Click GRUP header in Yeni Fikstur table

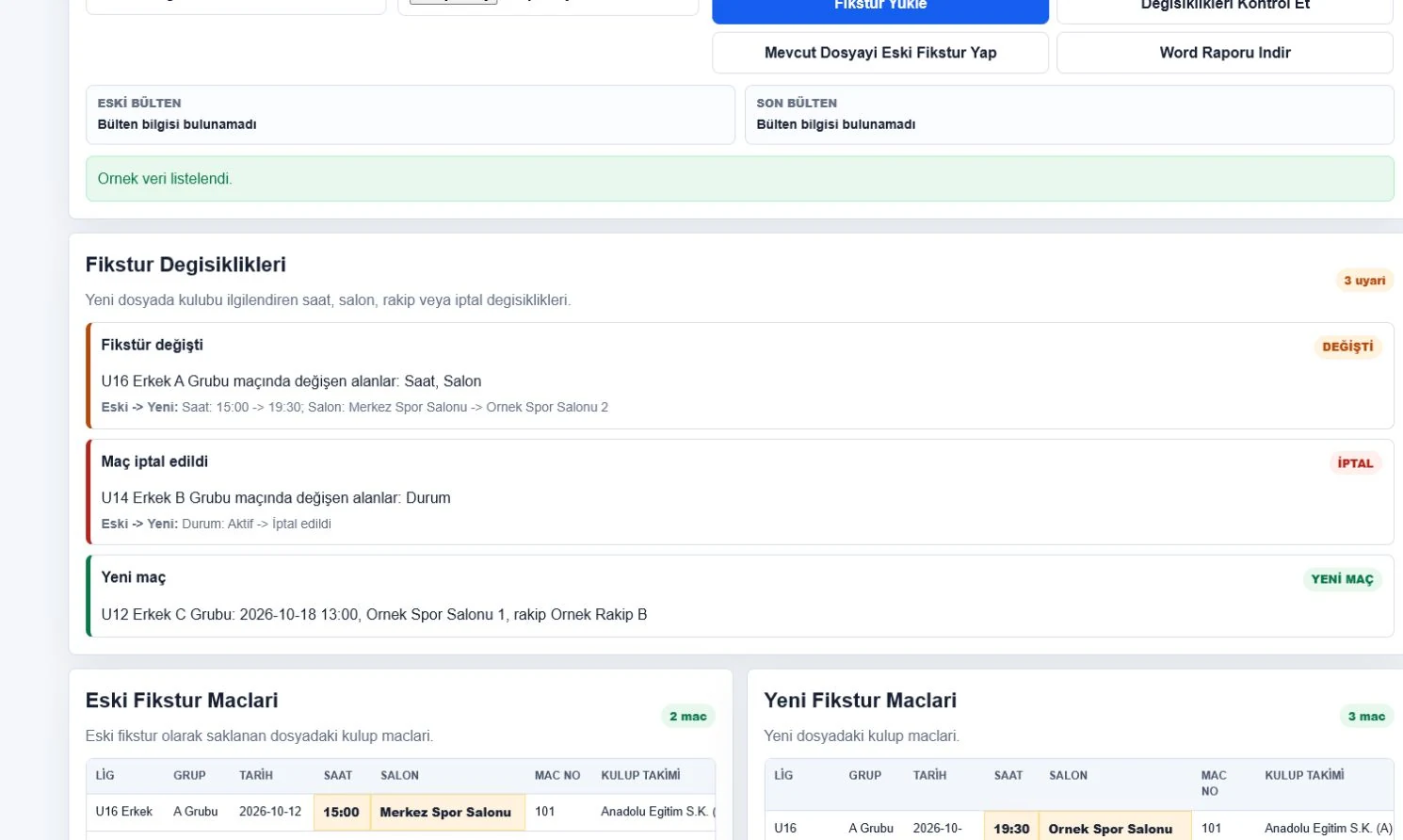click(x=864, y=775)
